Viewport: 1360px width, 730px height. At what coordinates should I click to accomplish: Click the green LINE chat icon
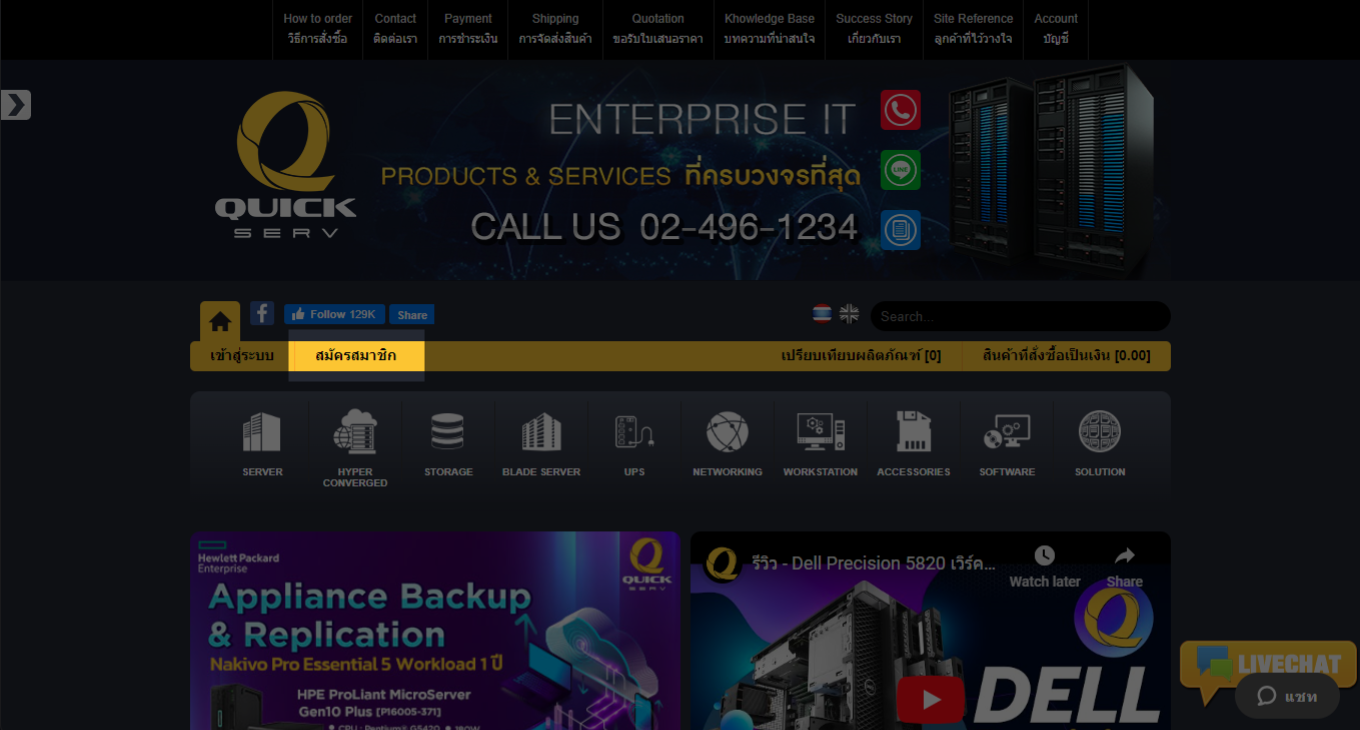(x=900, y=170)
